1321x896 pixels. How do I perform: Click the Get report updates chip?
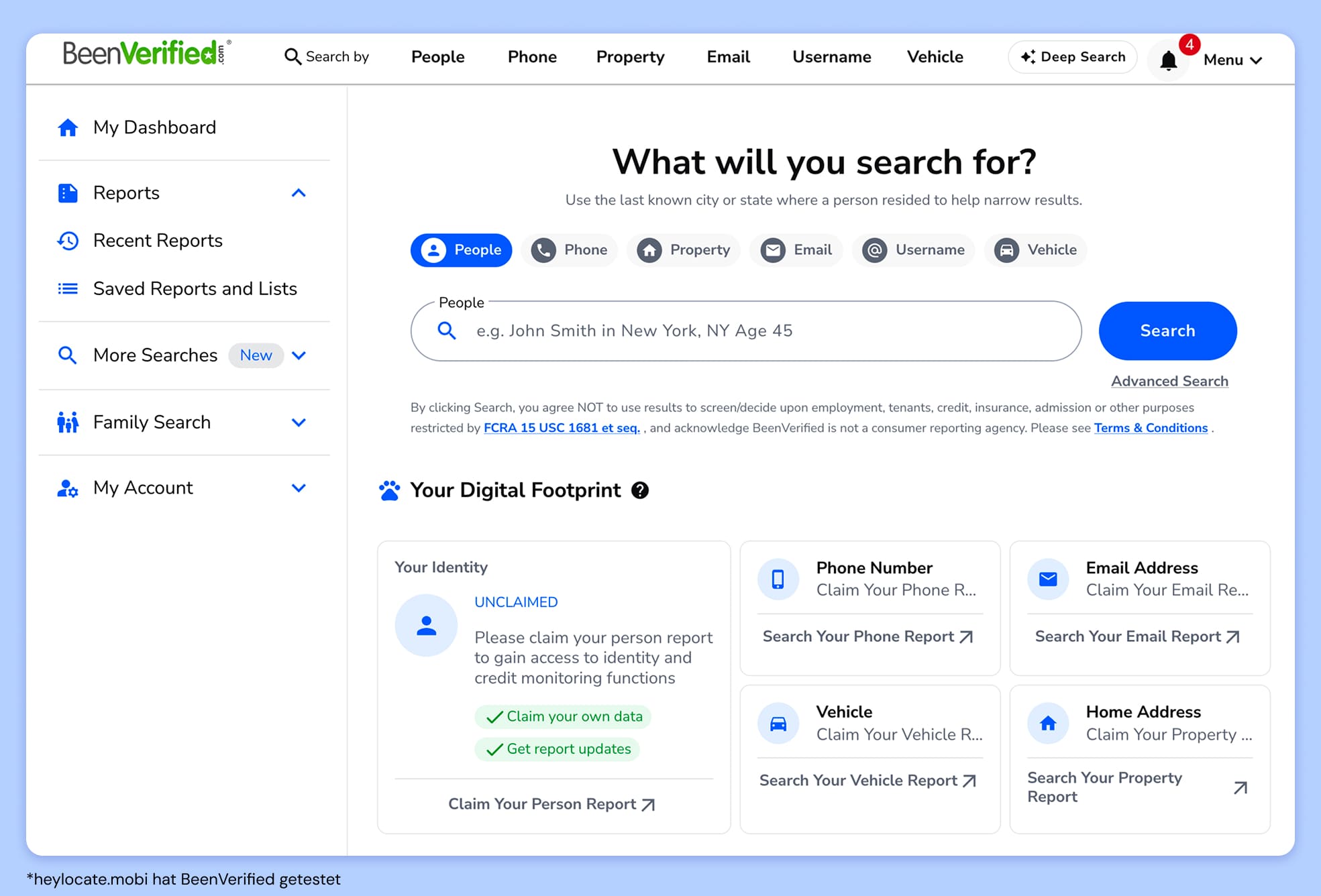point(558,749)
